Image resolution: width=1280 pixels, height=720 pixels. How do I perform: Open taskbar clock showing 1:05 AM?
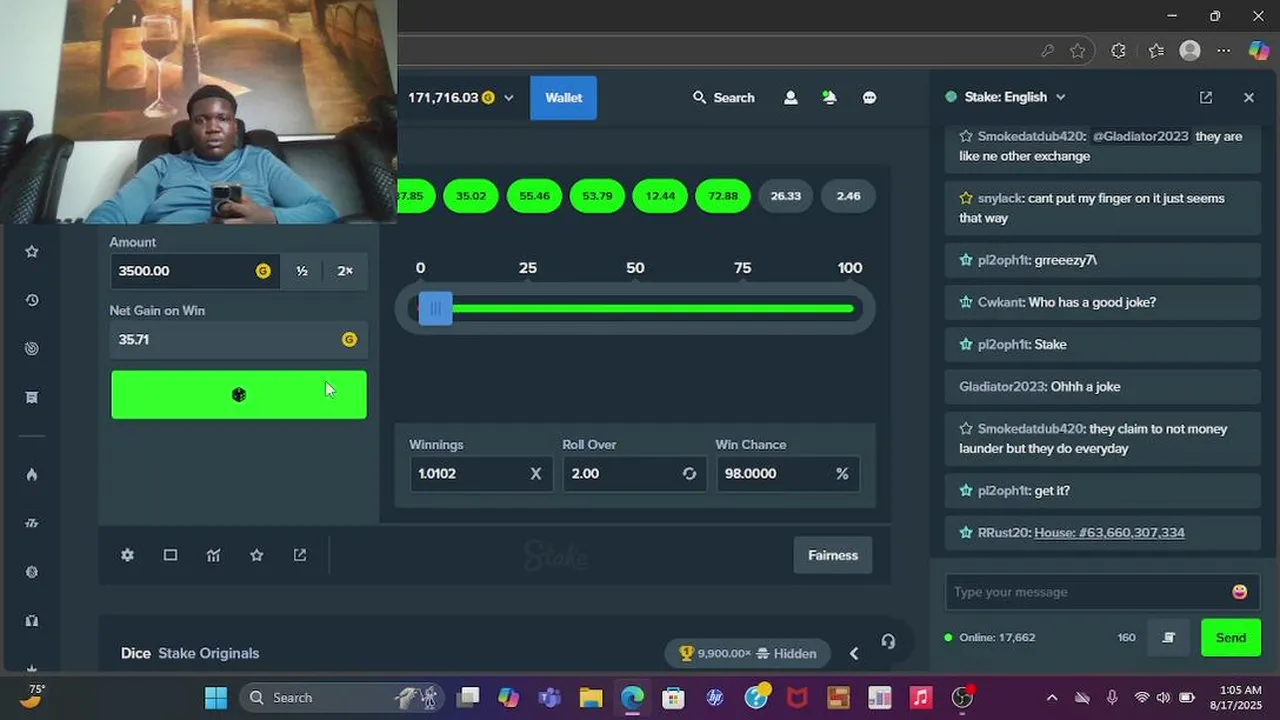[1236, 698]
